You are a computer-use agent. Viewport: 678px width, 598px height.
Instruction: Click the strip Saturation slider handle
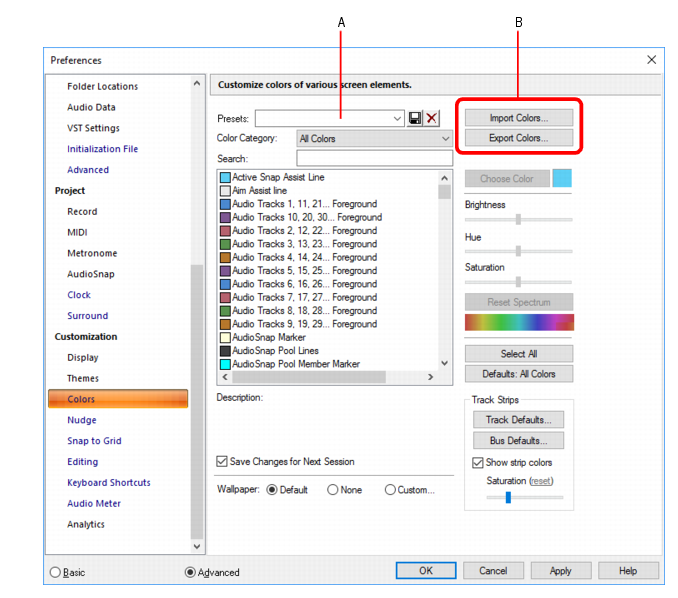508,497
